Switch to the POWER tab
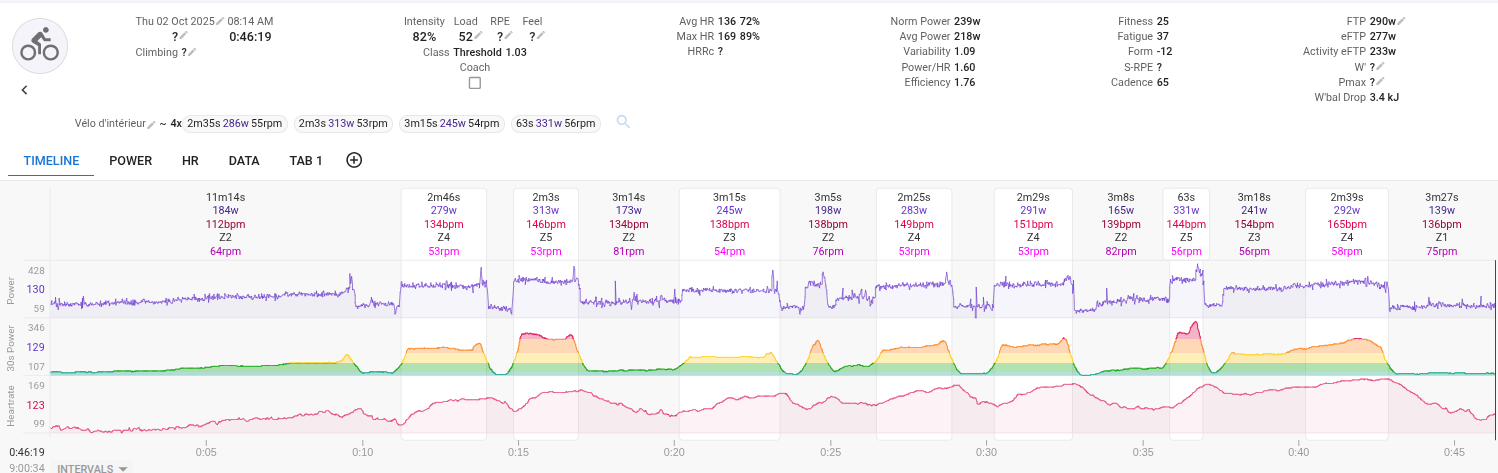Viewport: 1498px width, 473px height. pos(131,161)
